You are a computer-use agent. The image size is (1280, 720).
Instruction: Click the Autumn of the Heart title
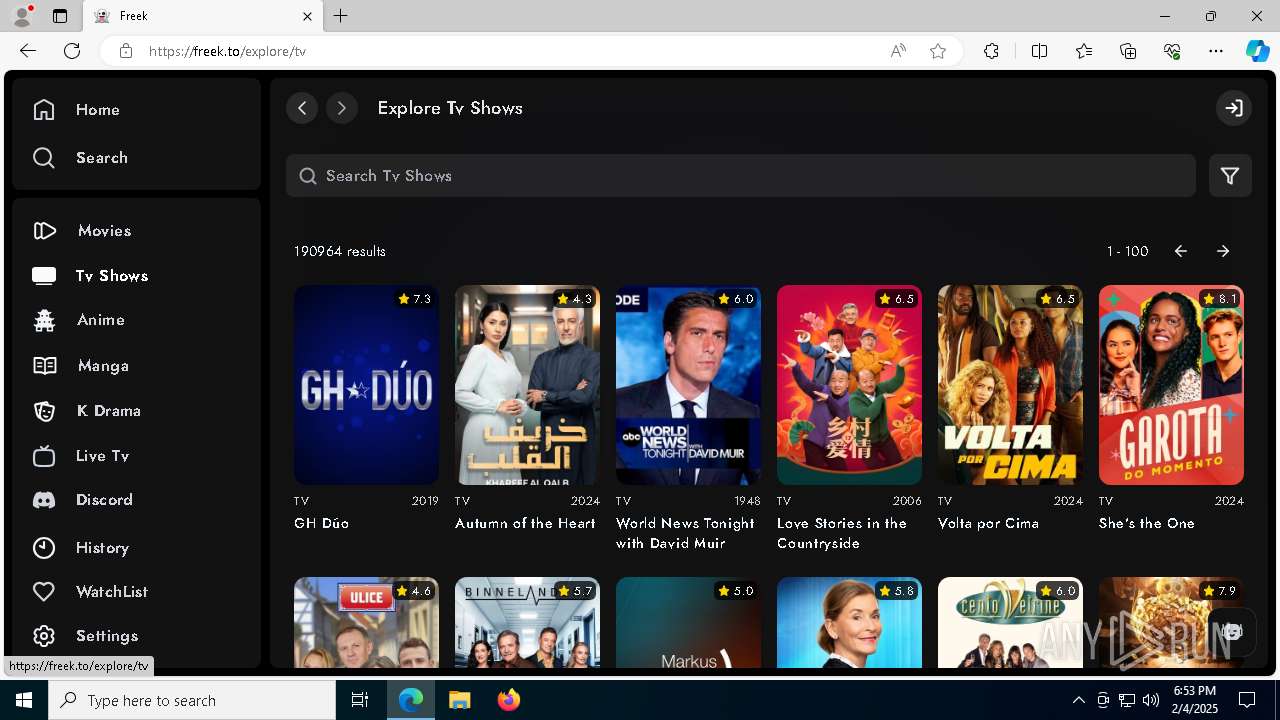[x=525, y=523]
